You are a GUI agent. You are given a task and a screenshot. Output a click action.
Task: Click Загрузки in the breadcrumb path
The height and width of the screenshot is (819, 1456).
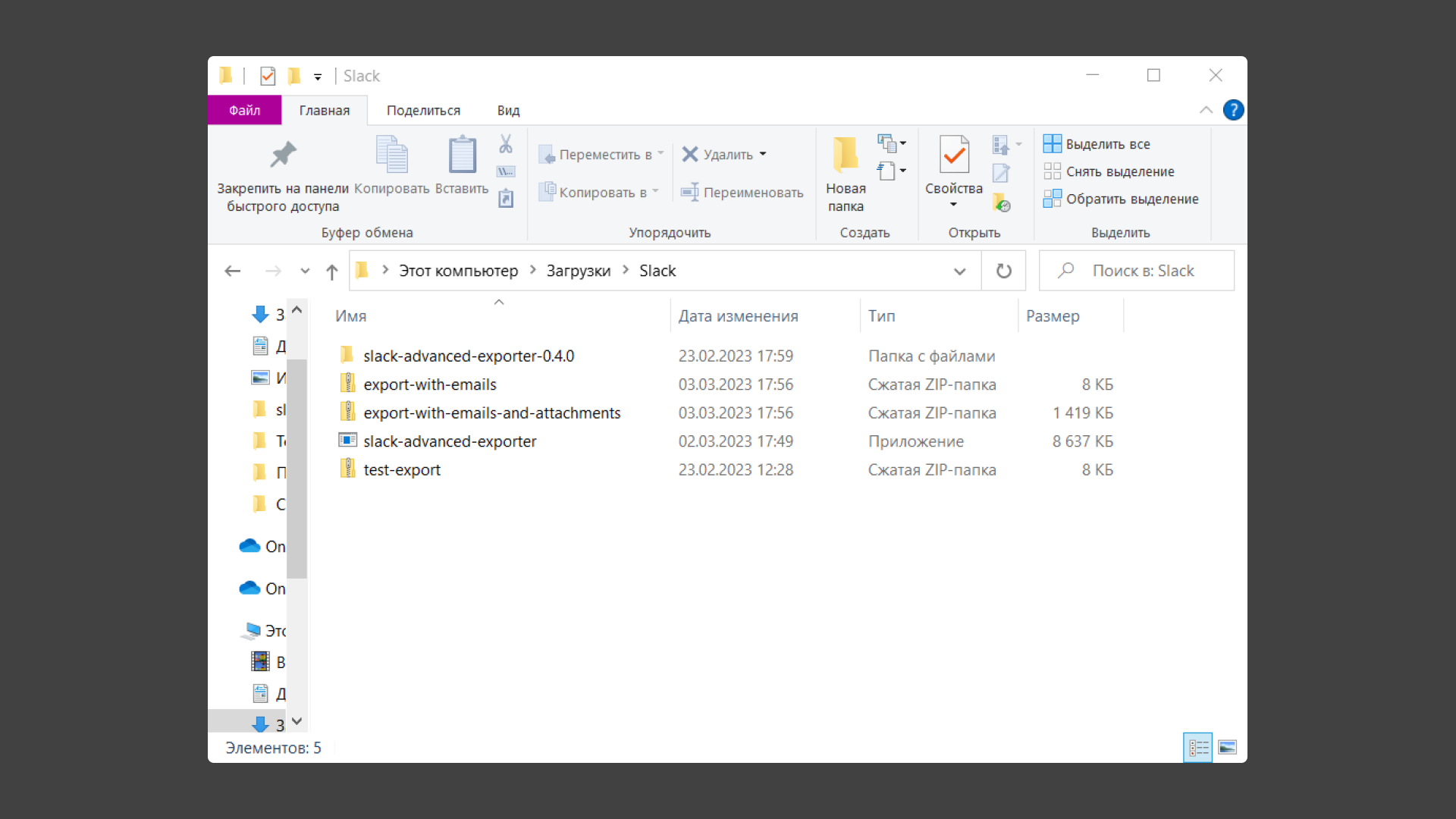click(578, 271)
